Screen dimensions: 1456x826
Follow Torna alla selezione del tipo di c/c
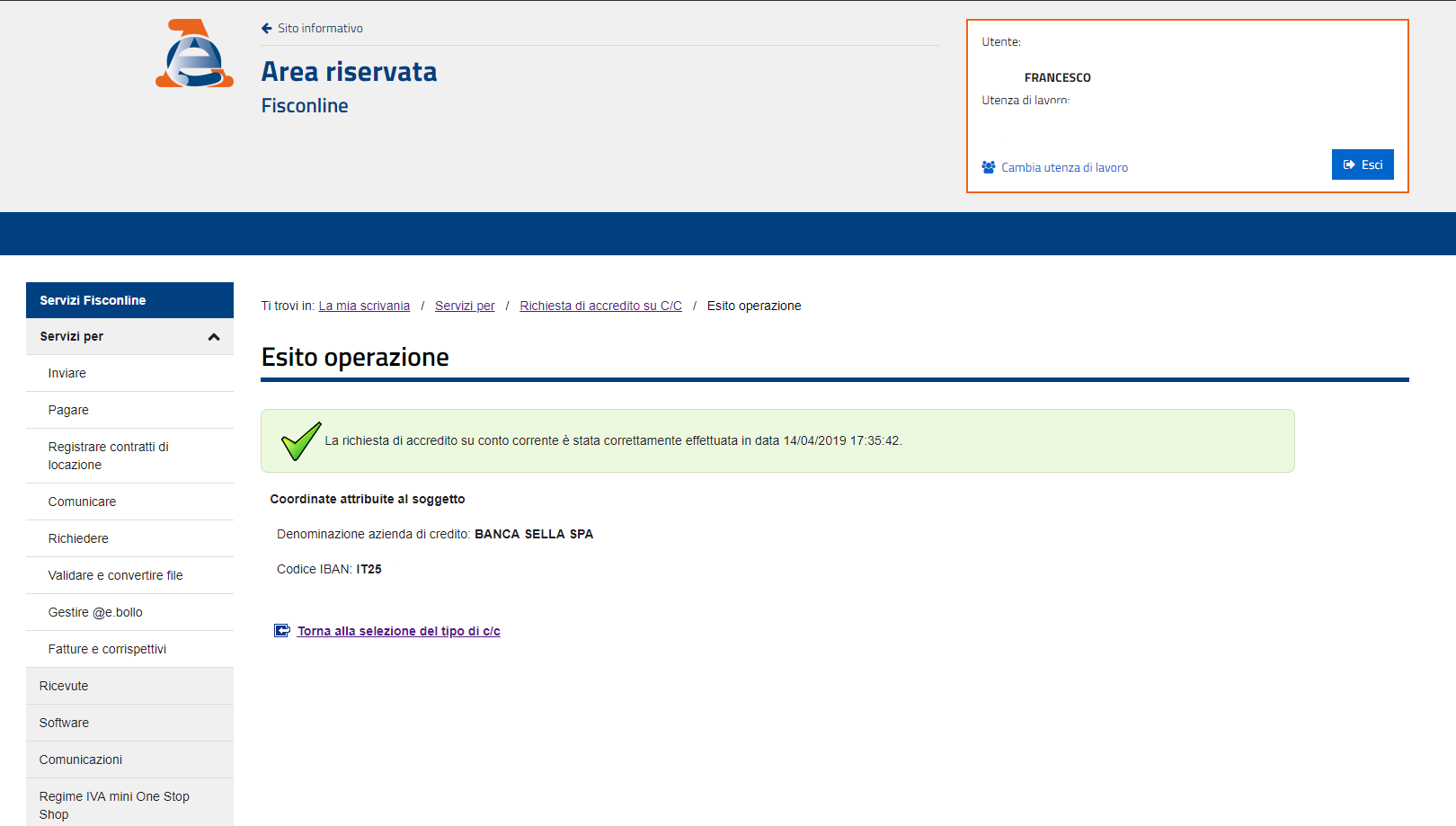pyautogui.click(x=399, y=631)
